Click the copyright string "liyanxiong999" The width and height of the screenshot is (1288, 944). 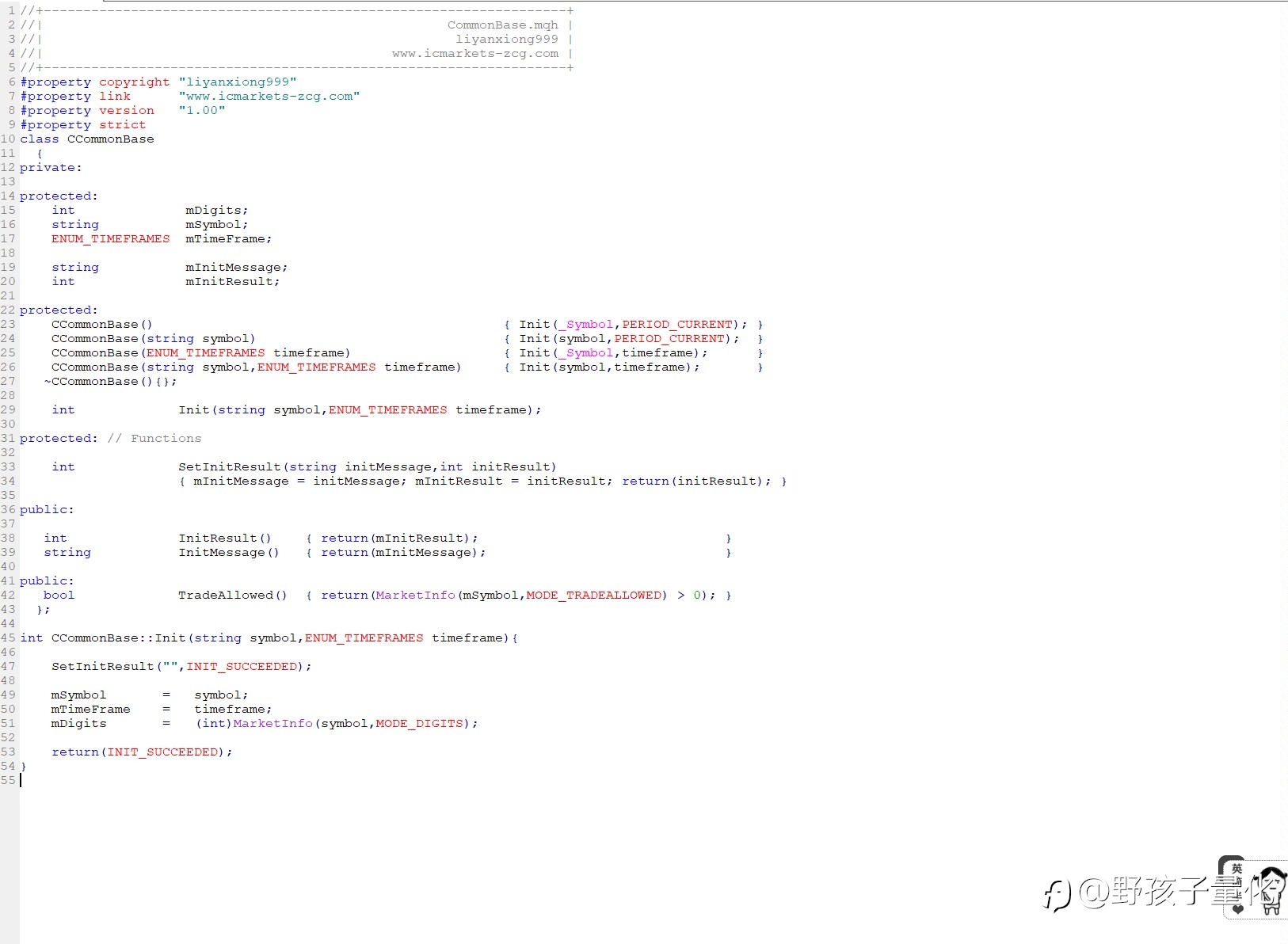point(238,82)
